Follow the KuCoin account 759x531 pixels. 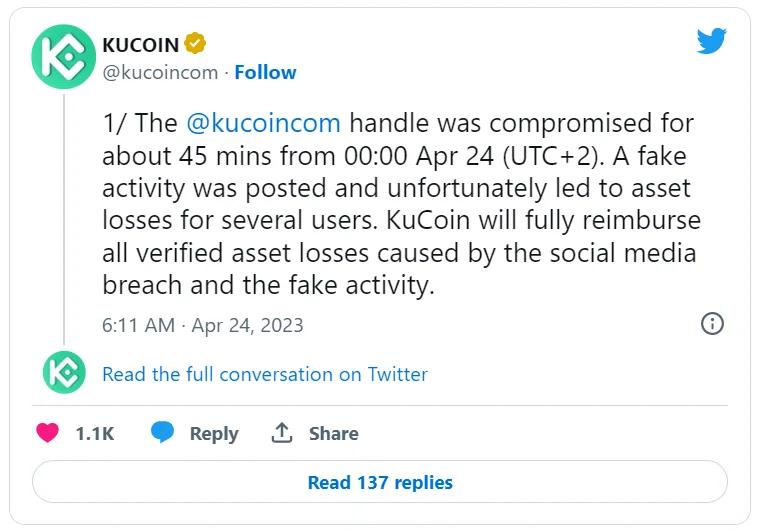(x=265, y=72)
